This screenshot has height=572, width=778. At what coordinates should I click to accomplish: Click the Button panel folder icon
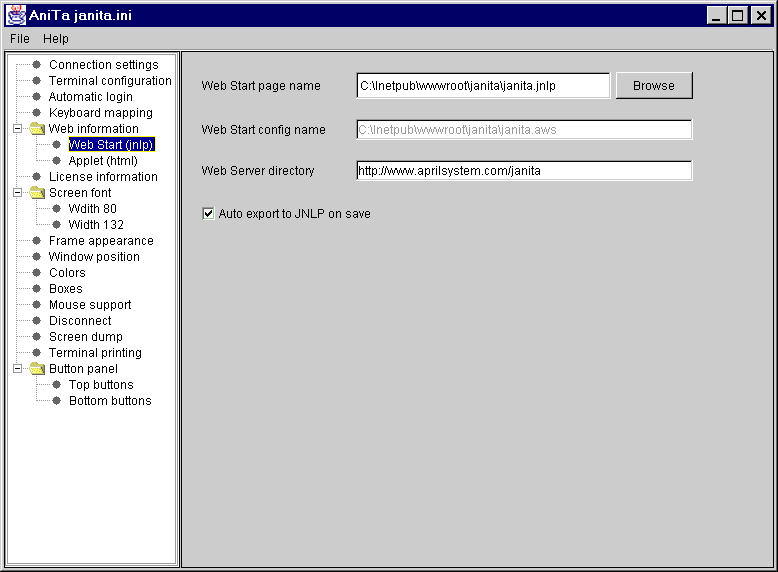point(37,369)
